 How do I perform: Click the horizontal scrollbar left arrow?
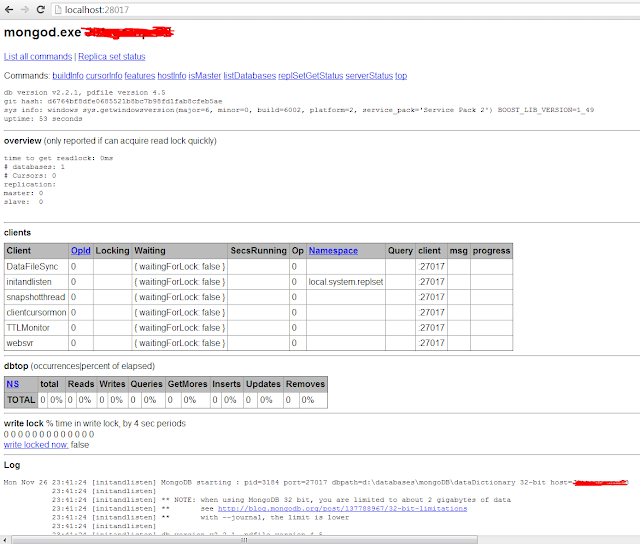click(4, 540)
